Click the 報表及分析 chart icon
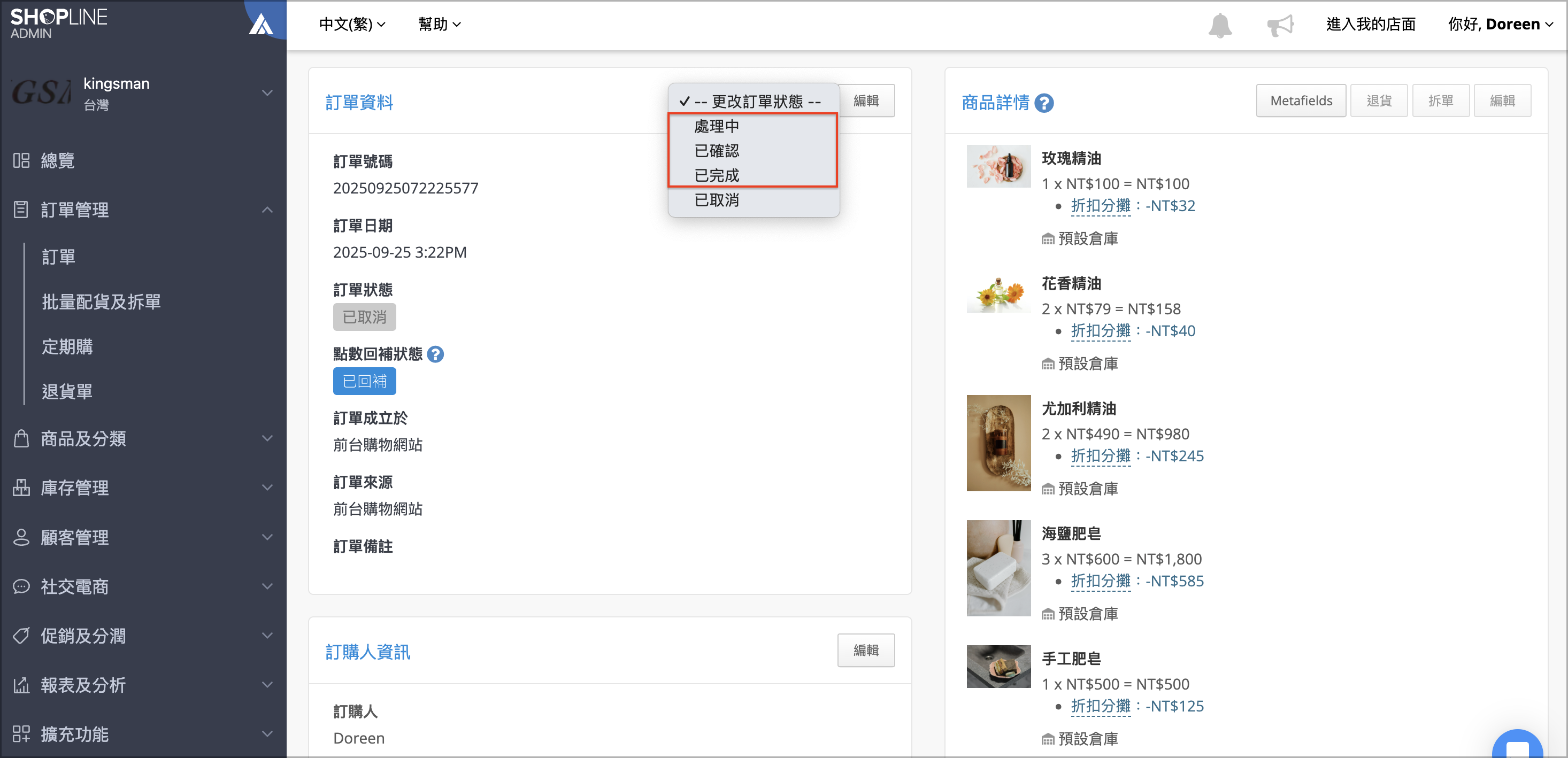Viewport: 1568px width, 758px height. coord(21,685)
